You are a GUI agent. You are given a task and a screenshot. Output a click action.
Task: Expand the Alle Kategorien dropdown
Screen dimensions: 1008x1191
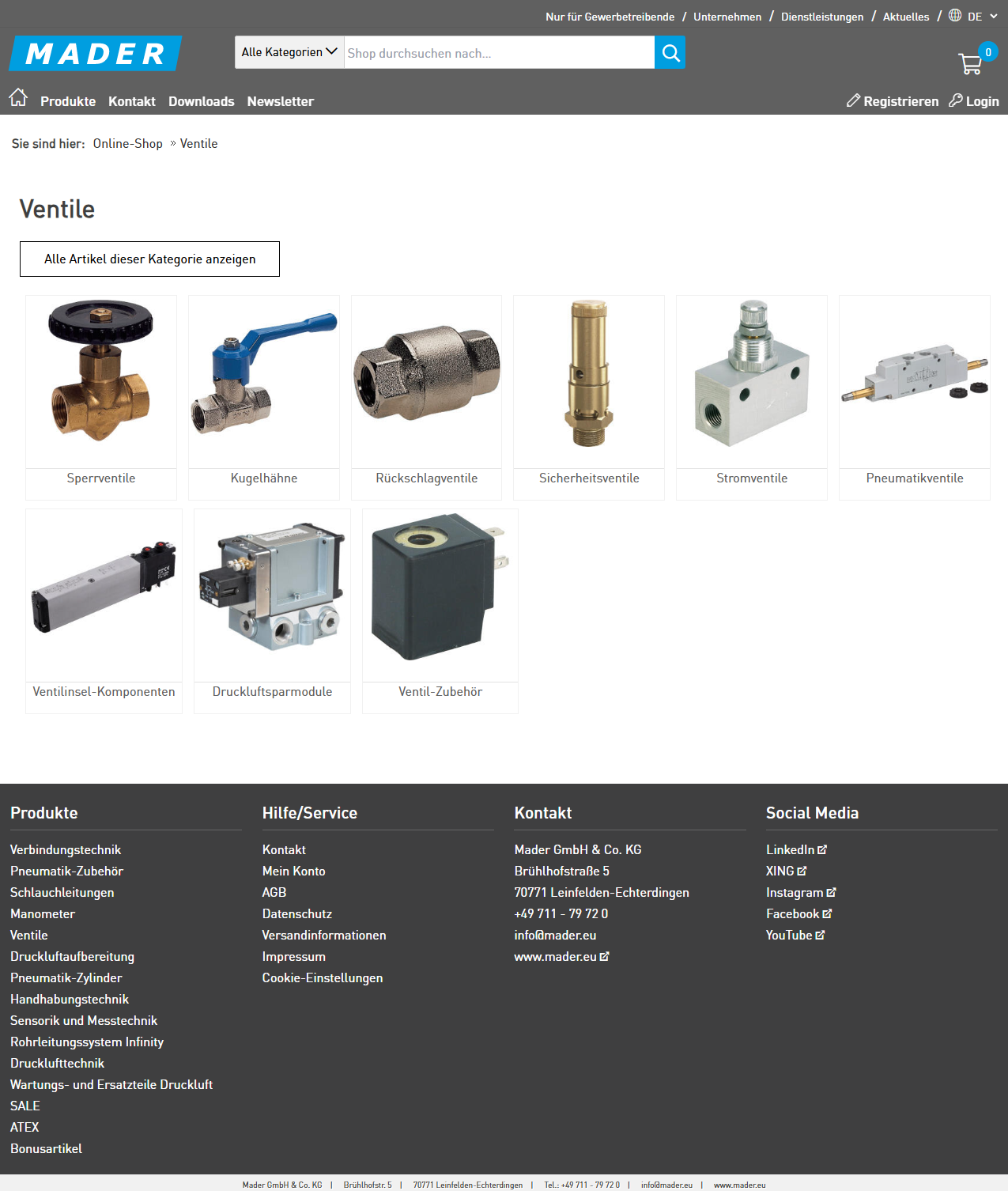[x=289, y=52]
